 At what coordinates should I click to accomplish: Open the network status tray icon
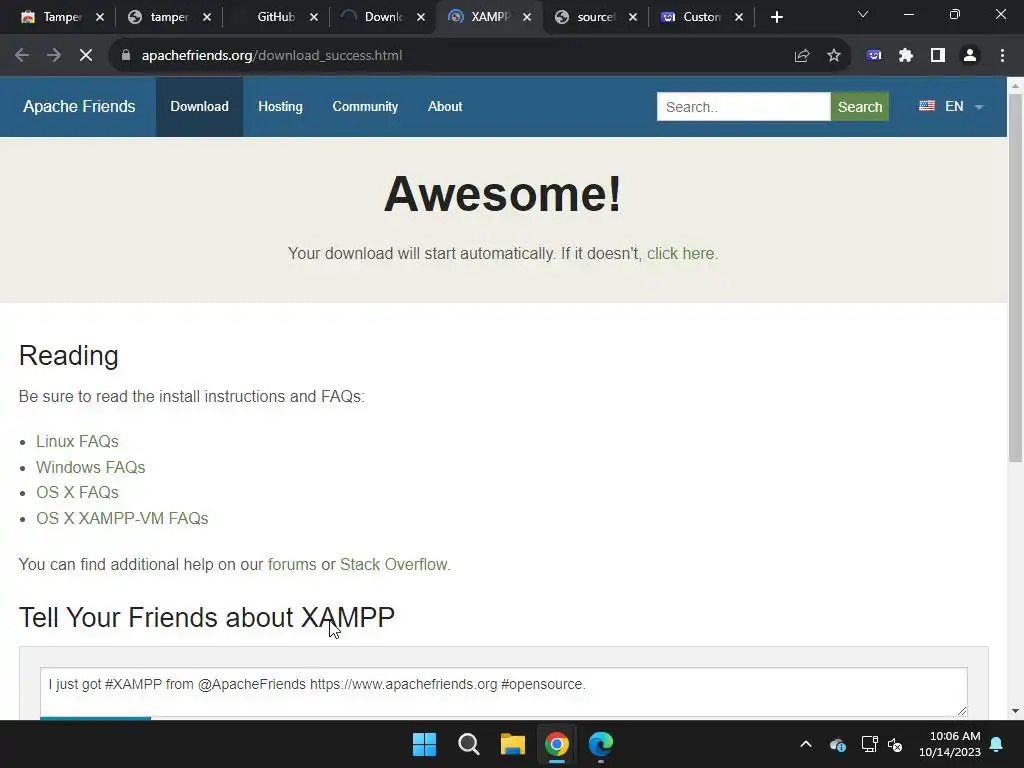[x=869, y=744]
